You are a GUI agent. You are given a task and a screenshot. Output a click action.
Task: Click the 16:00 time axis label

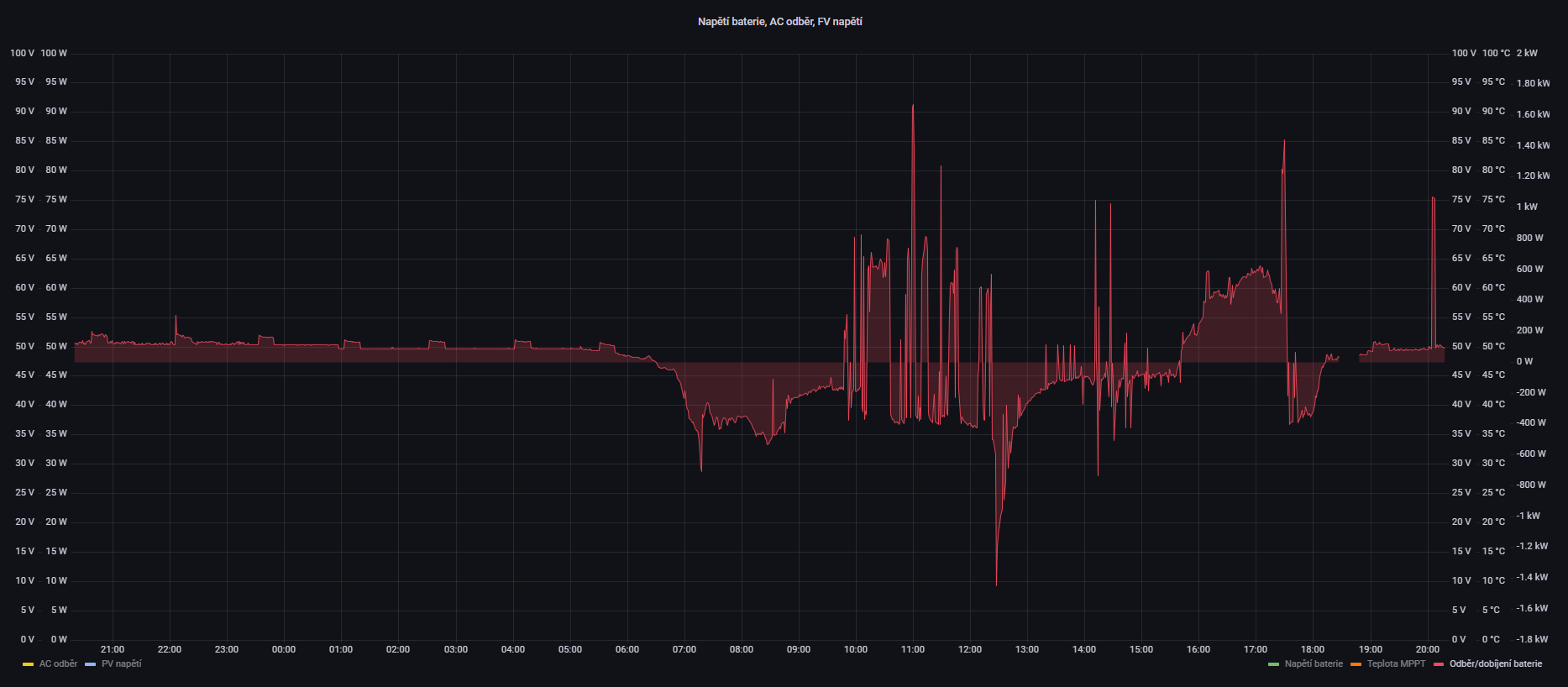(x=1198, y=649)
